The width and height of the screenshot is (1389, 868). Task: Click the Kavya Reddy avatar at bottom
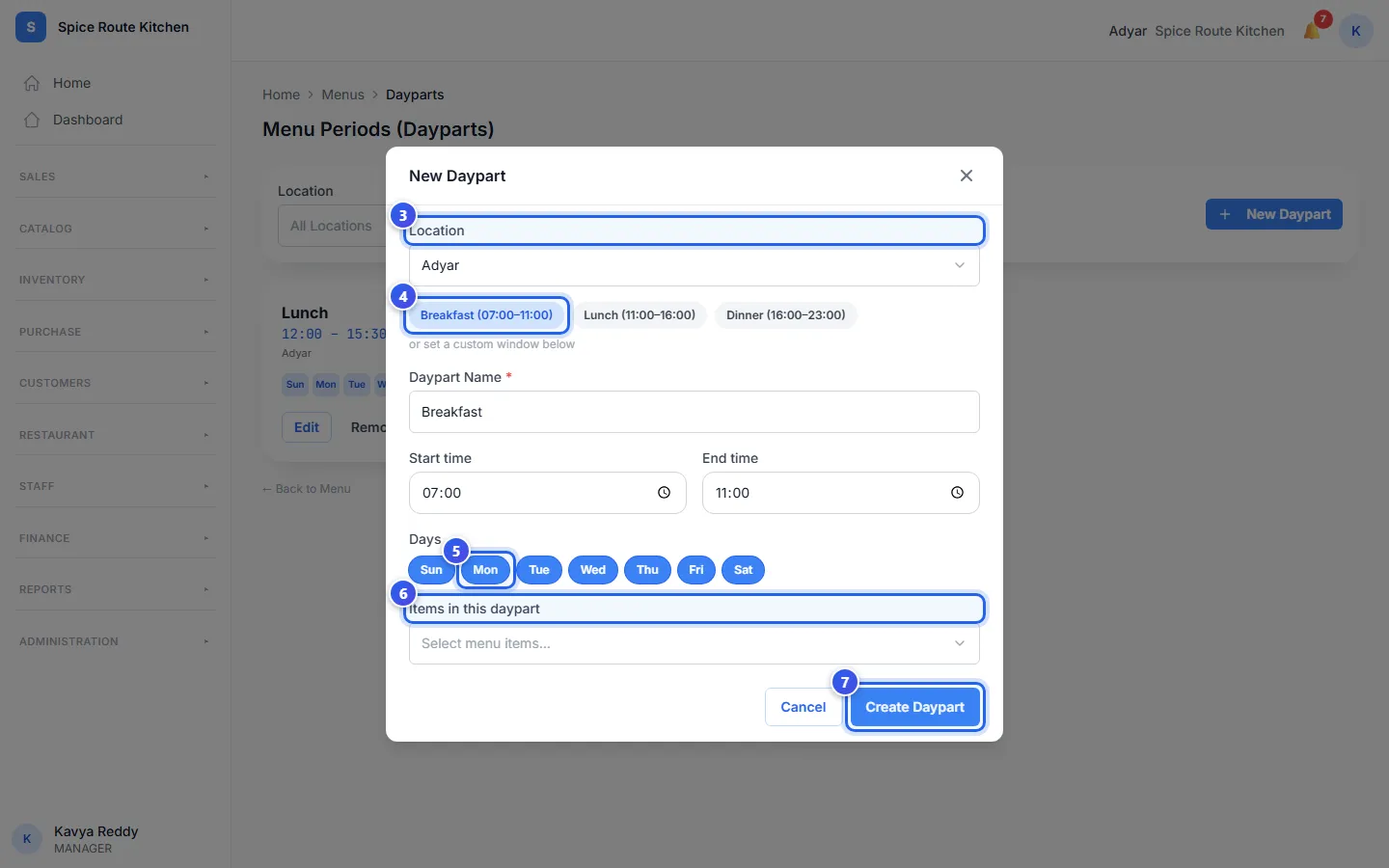(x=27, y=839)
